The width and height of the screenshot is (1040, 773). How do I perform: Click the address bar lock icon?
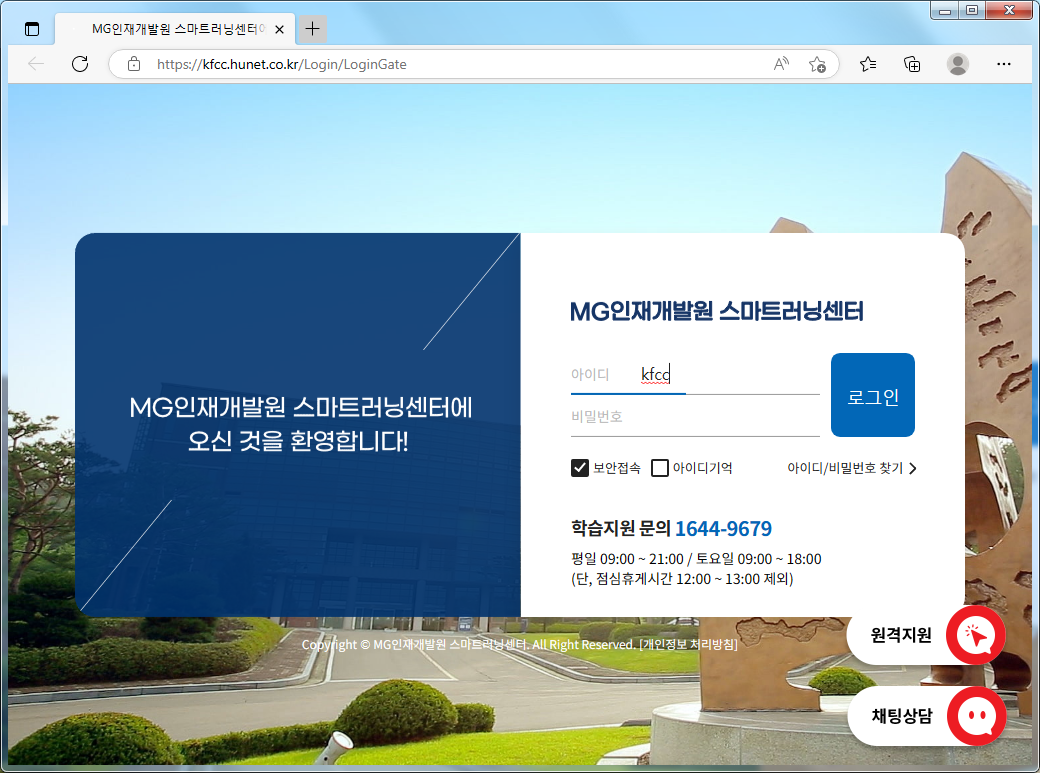pos(135,63)
